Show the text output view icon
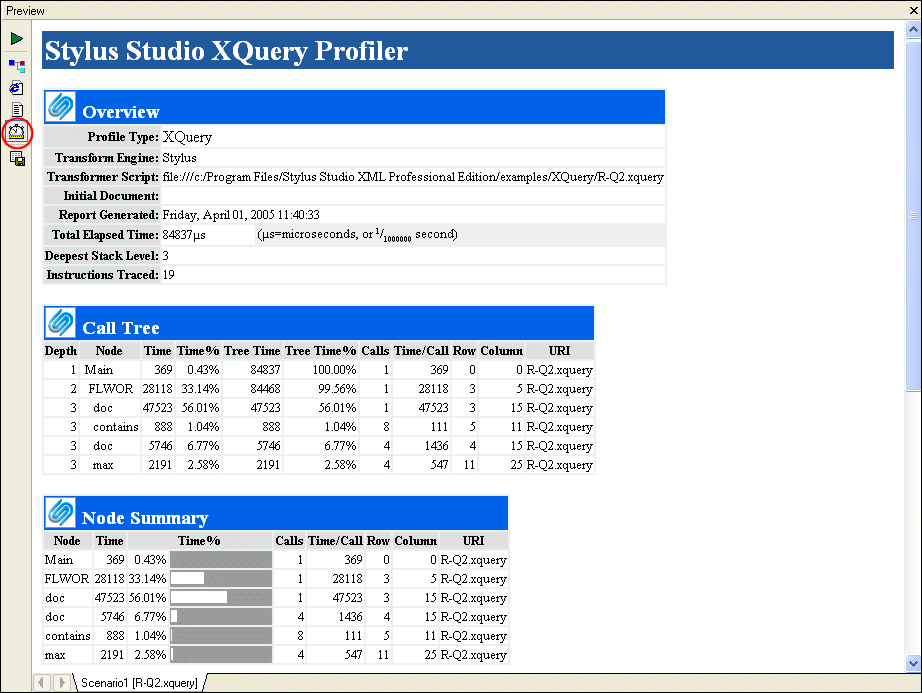 [17, 110]
